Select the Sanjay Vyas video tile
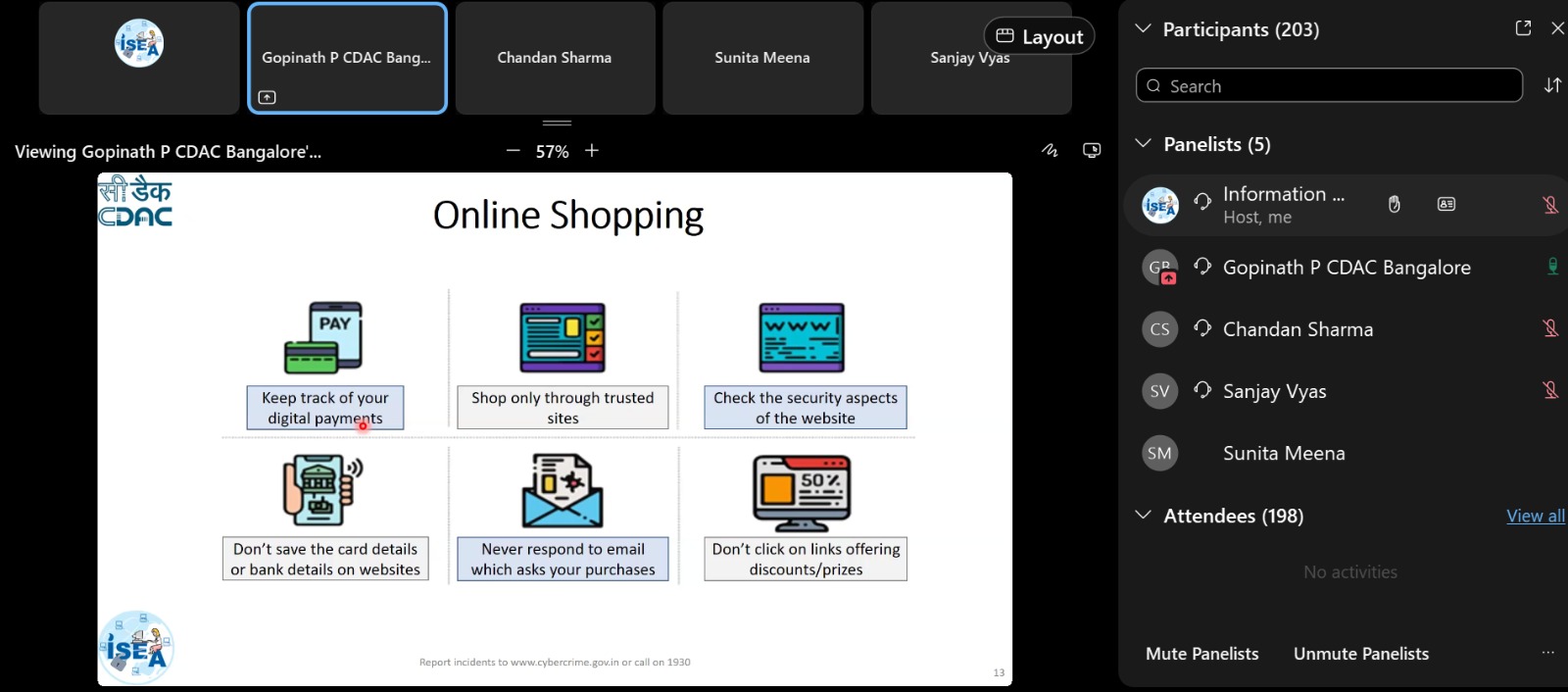Viewport: 1568px width, 692px height. (970, 58)
